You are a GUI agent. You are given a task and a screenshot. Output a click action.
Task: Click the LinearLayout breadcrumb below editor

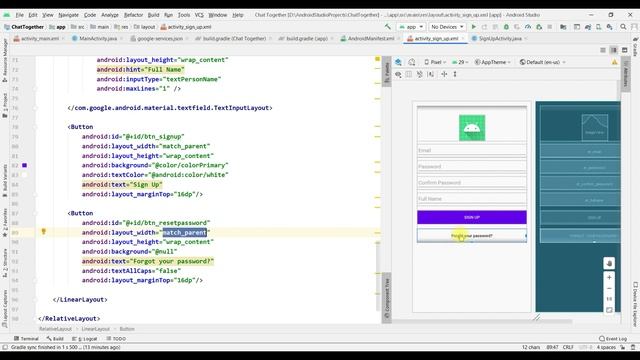tap(96, 329)
